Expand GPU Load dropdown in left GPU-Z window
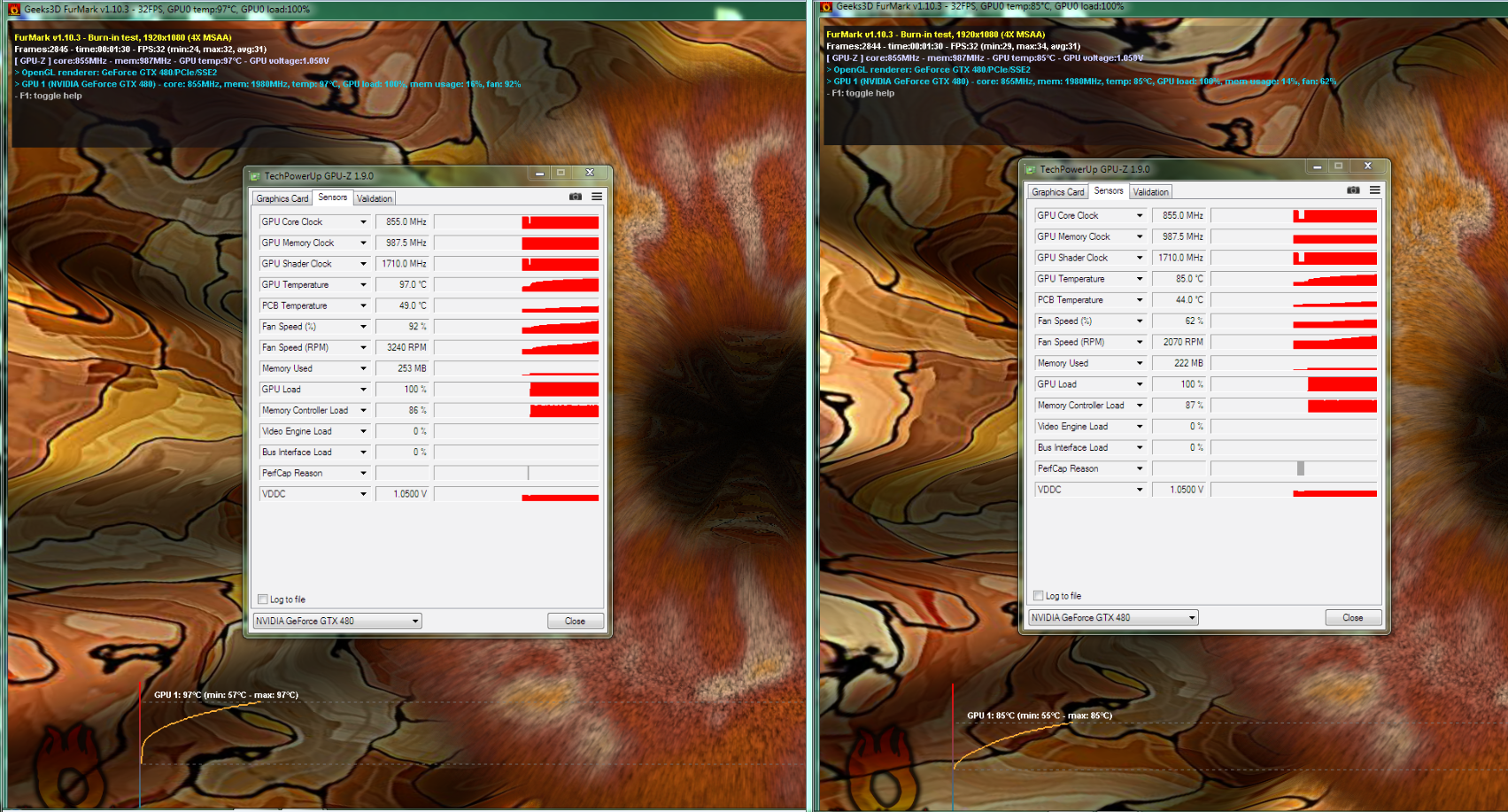This screenshot has height=812, width=1508. tap(363, 390)
